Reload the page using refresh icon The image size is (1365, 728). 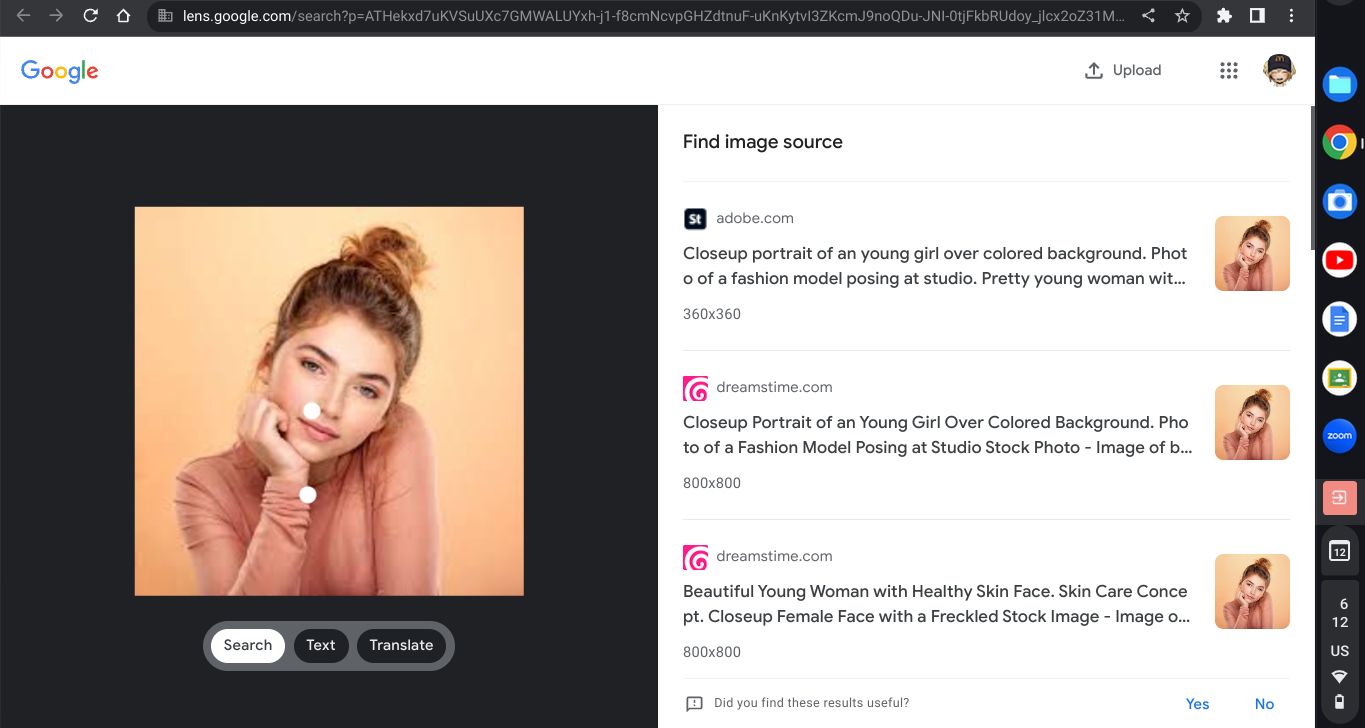[90, 16]
